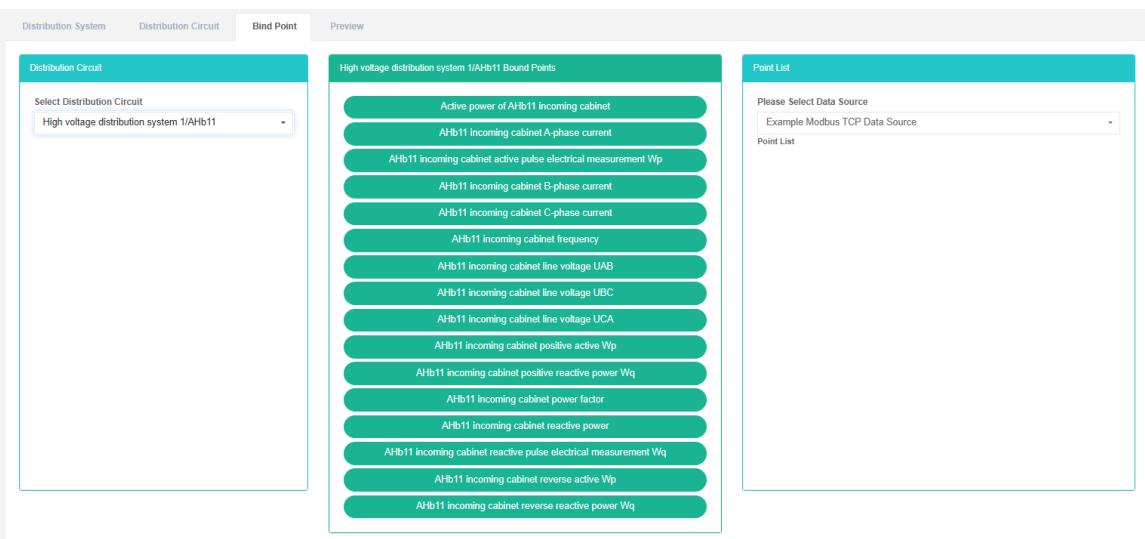Click AHb11 incoming cabinet frequency point
This screenshot has height=539, width=1145.
tap(525, 240)
